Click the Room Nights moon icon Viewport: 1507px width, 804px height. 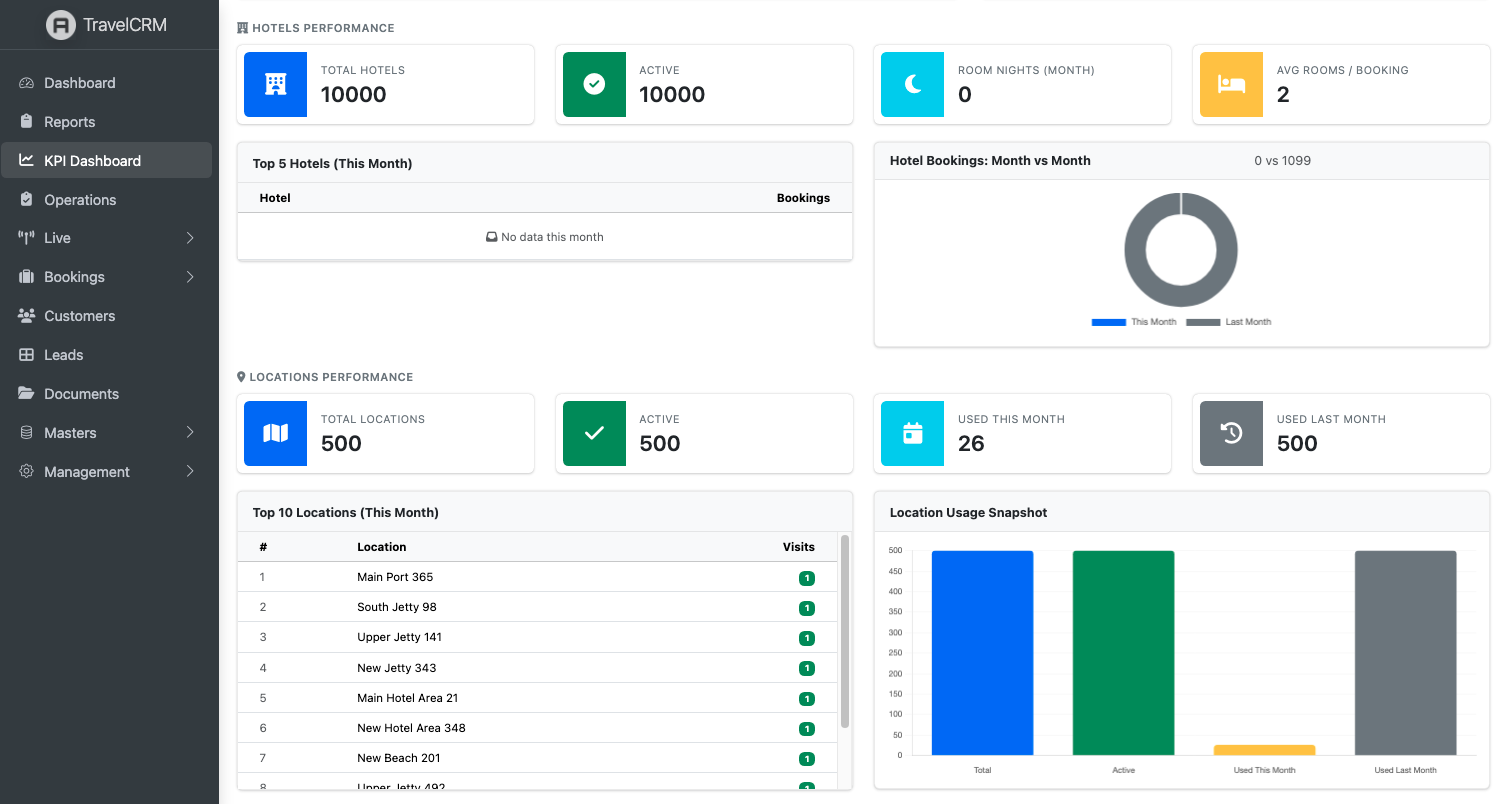912,85
